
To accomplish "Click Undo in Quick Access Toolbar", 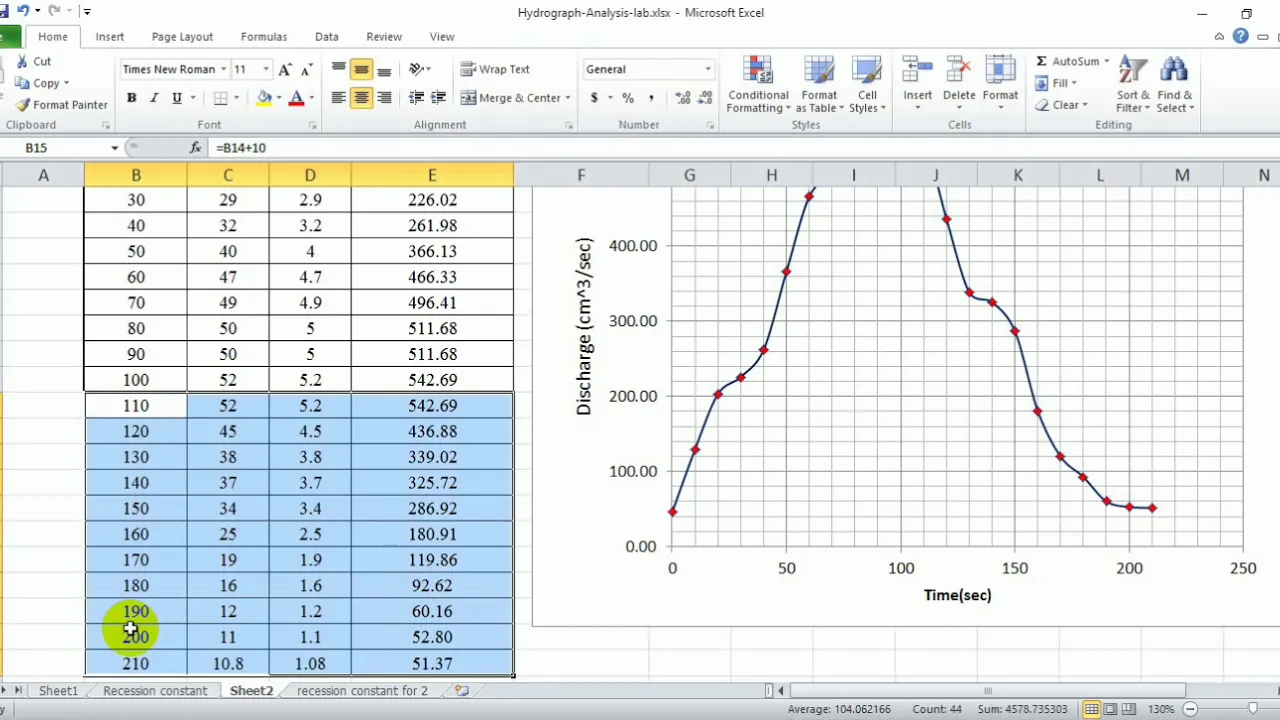I will pyautogui.click(x=23, y=11).
